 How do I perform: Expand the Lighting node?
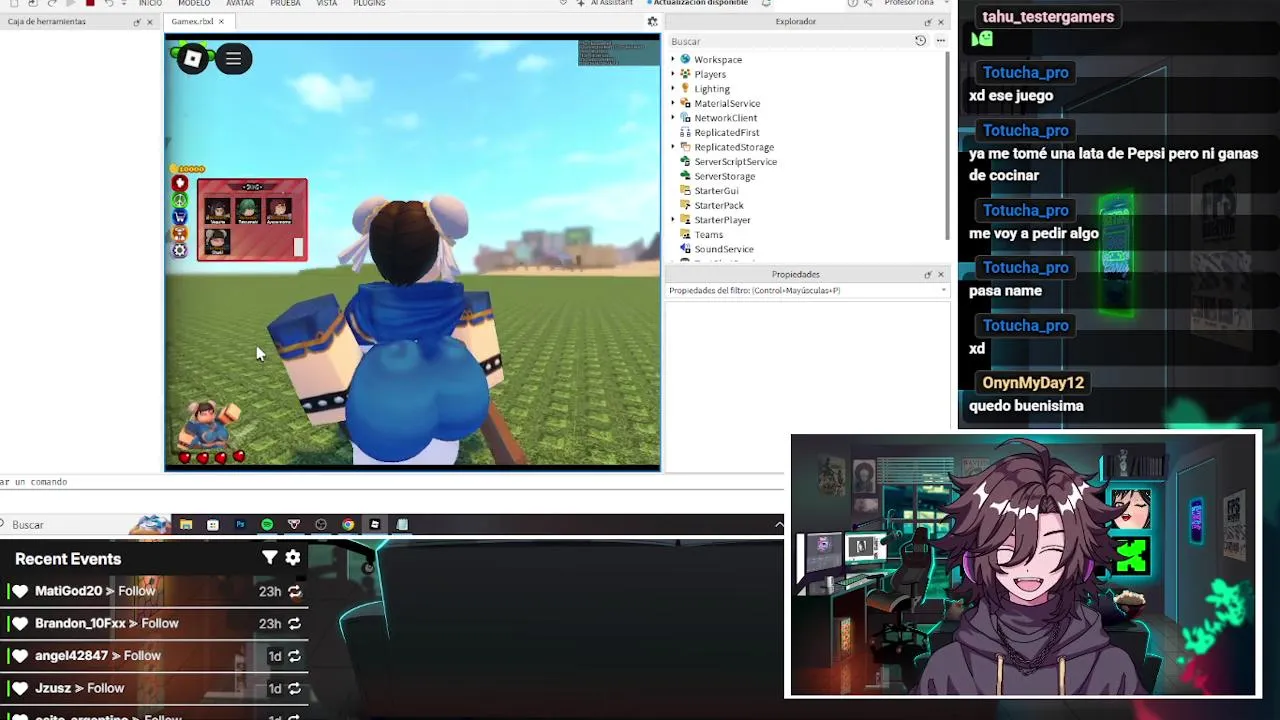click(673, 89)
